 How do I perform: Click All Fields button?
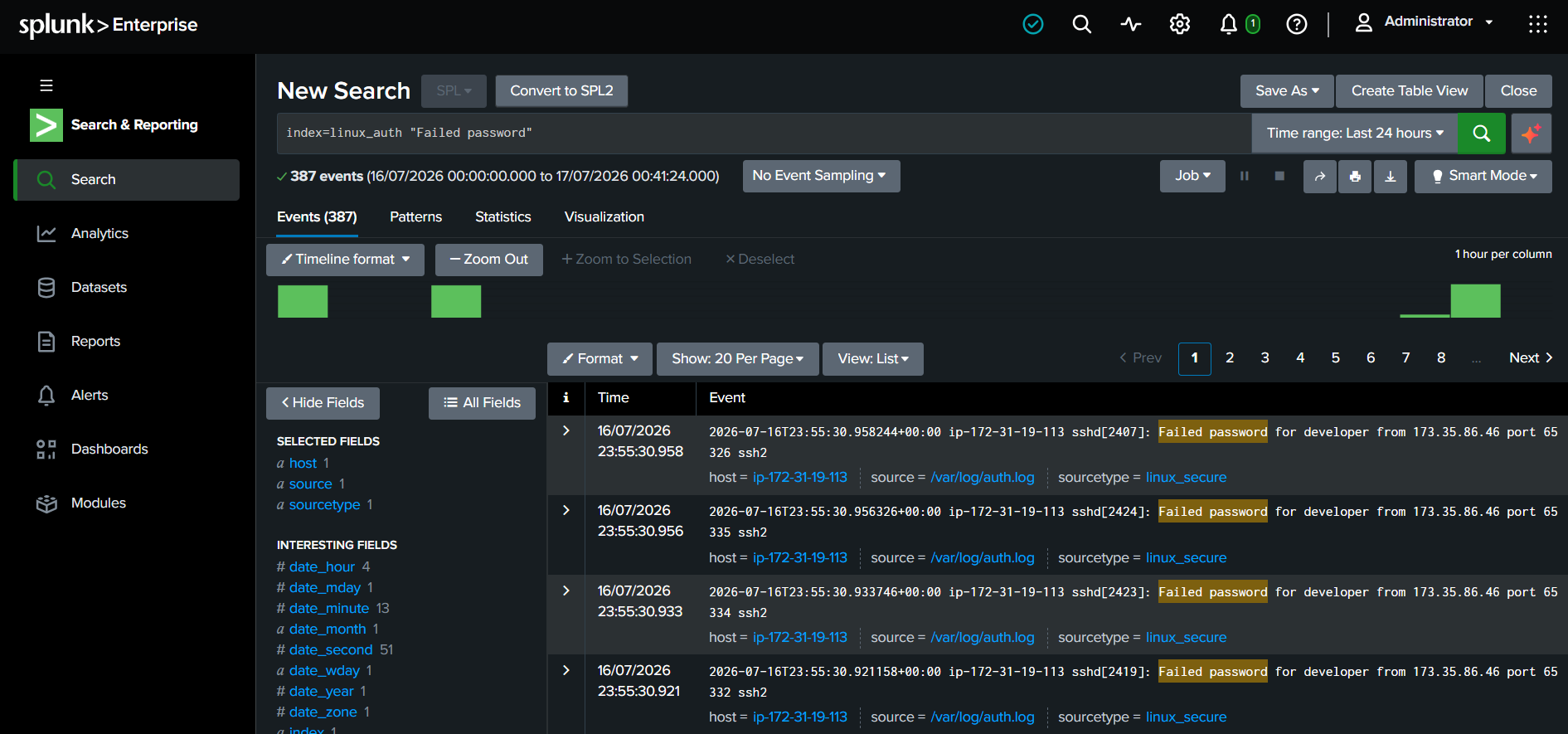pyautogui.click(x=482, y=403)
